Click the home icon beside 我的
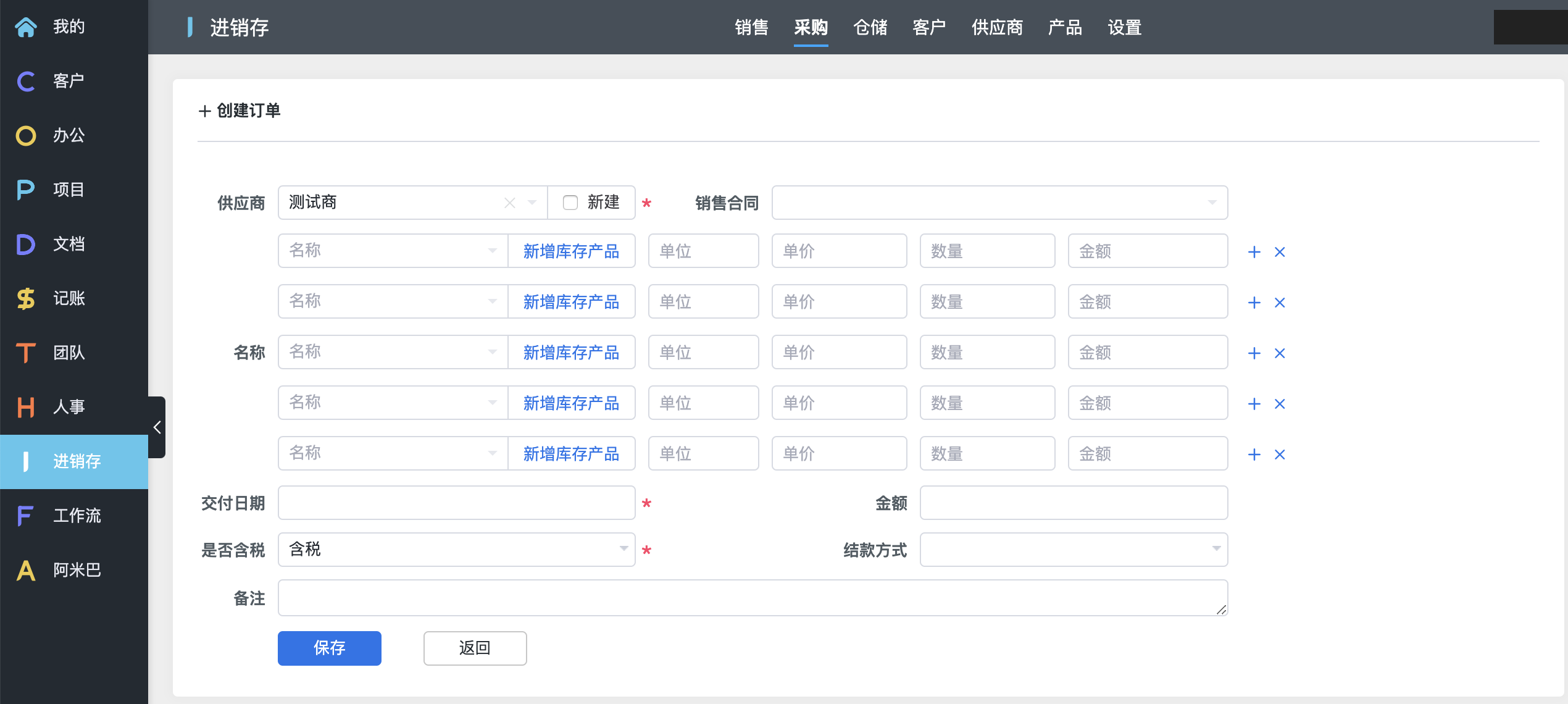The width and height of the screenshot is (1568, 704). click(26, 27)
